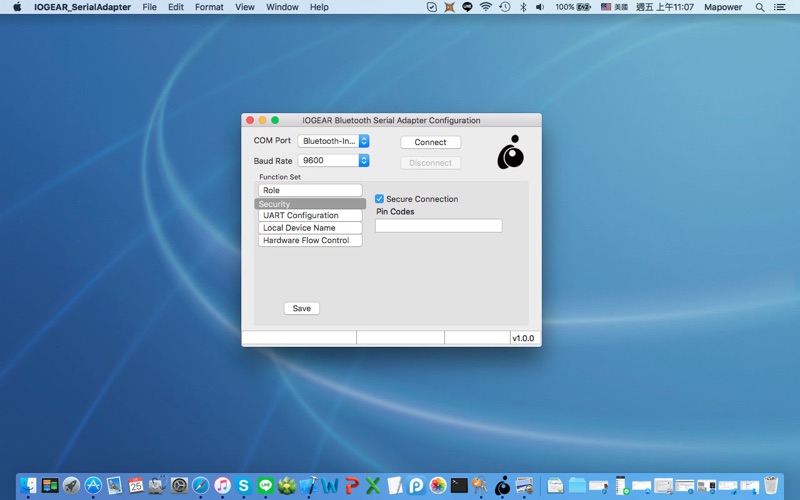Launch Safari compass icon in the dock

[x=201, y=485]
